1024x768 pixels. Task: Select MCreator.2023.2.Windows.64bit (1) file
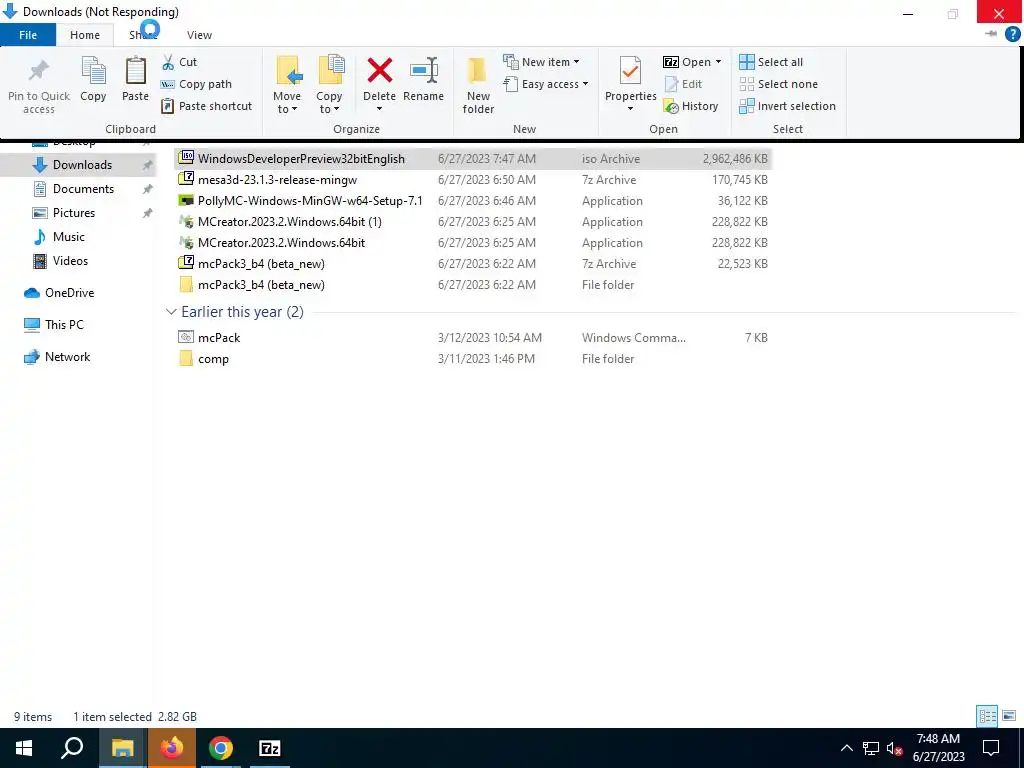point(473,221)
